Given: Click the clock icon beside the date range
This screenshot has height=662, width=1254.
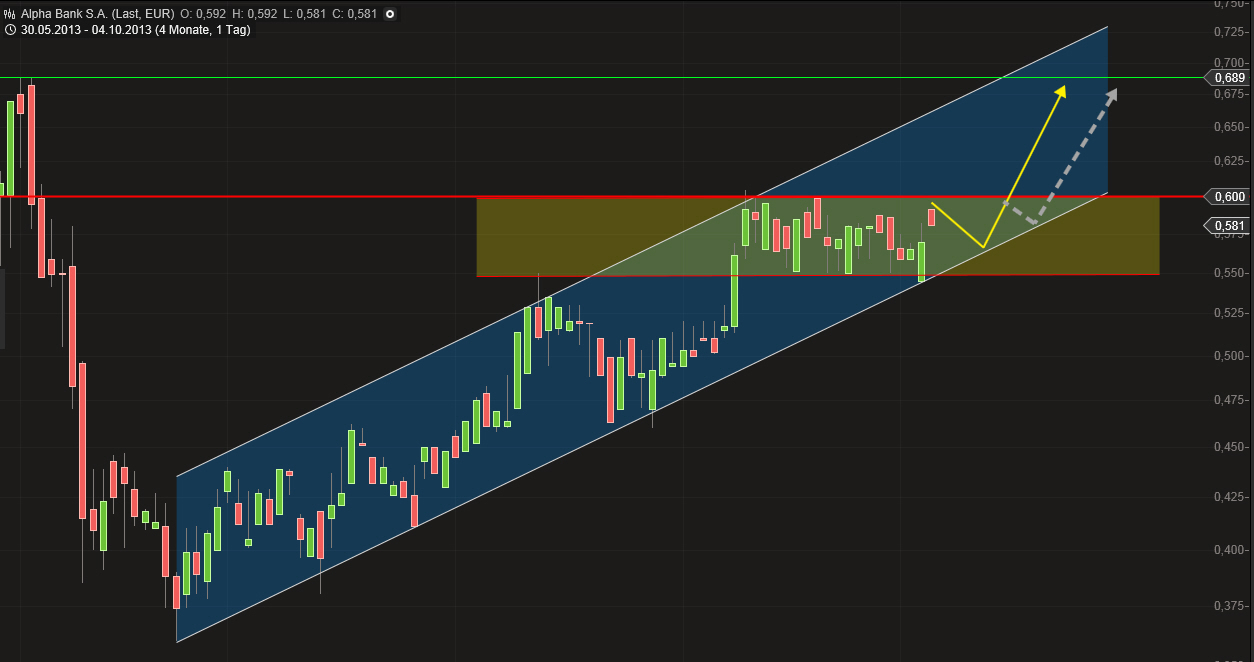Looking at the screenshot, I should 10,30.
